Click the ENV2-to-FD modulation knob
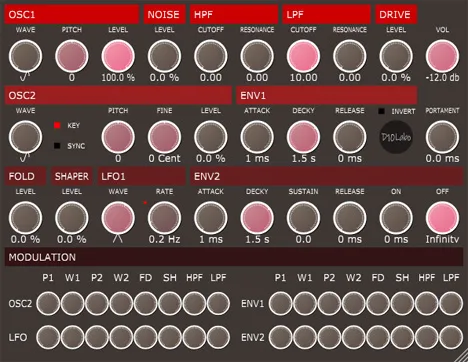 pyautogui.click(x=378, y=337)
